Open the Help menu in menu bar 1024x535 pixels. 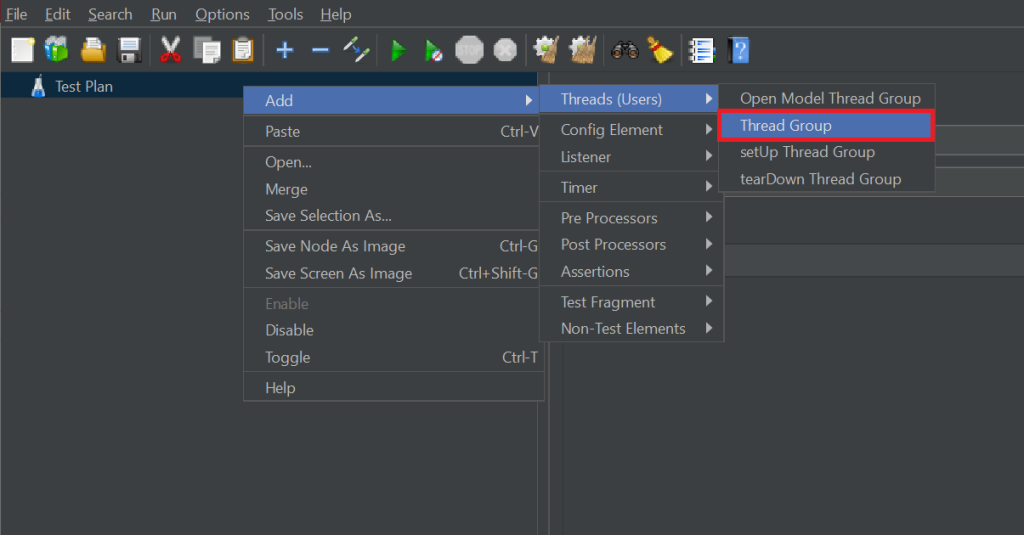[336, 14]
